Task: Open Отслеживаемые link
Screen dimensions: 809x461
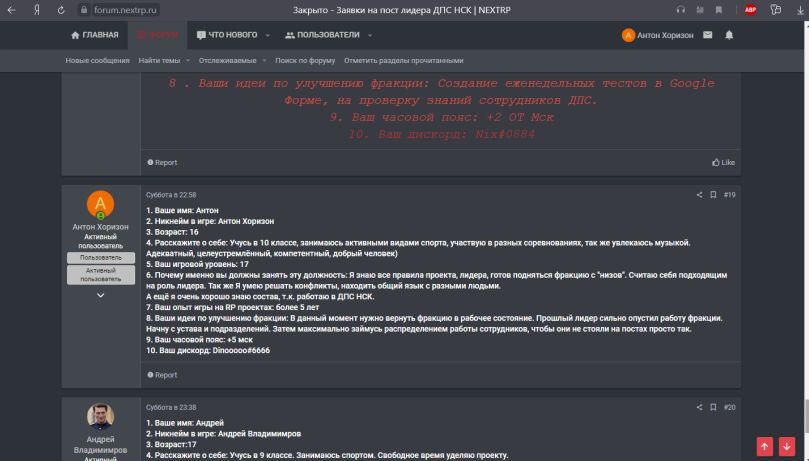Action: pos(228,60)
